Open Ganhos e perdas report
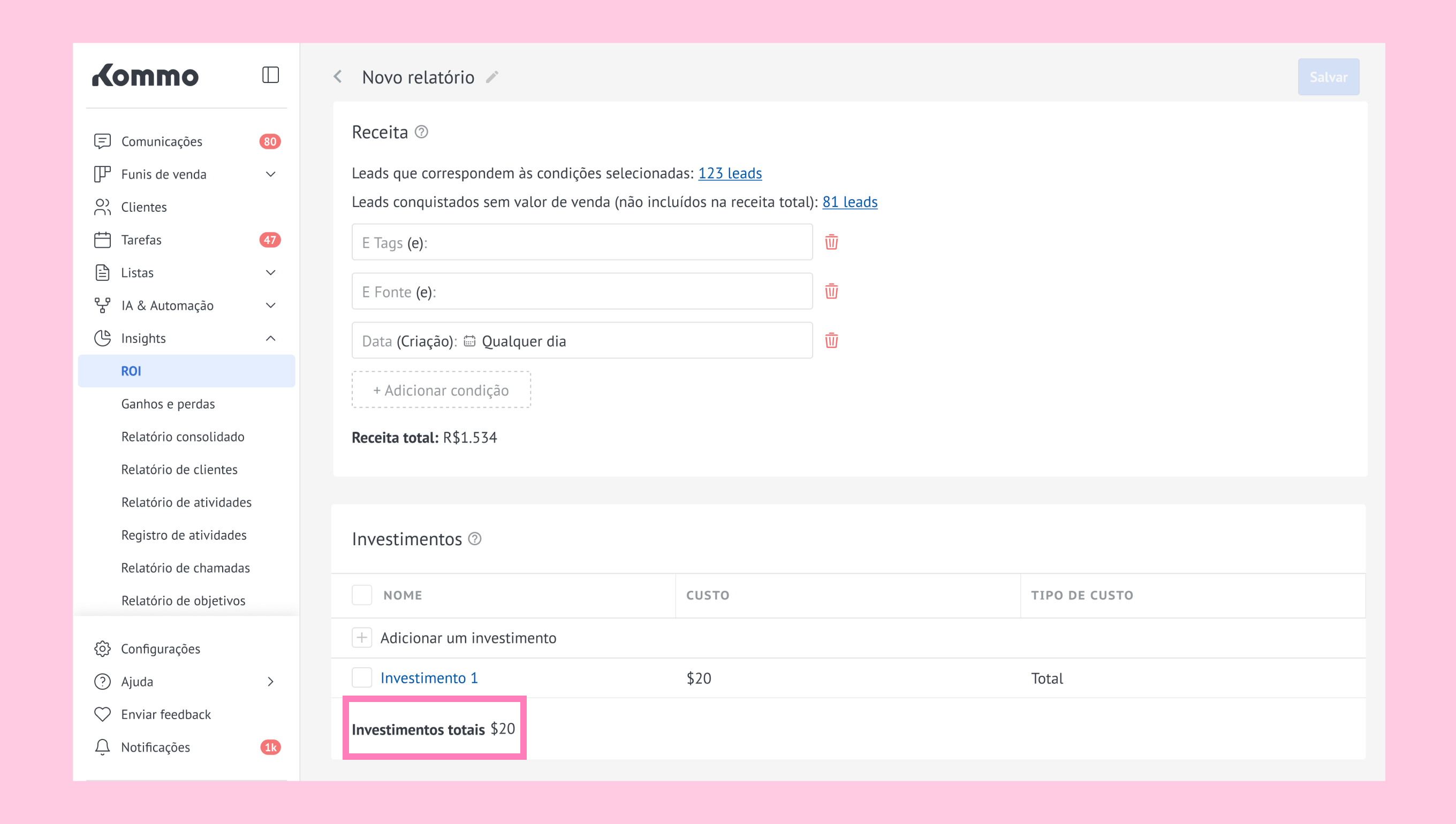This screenshot has height=824, width=1456. click(168, 403)
